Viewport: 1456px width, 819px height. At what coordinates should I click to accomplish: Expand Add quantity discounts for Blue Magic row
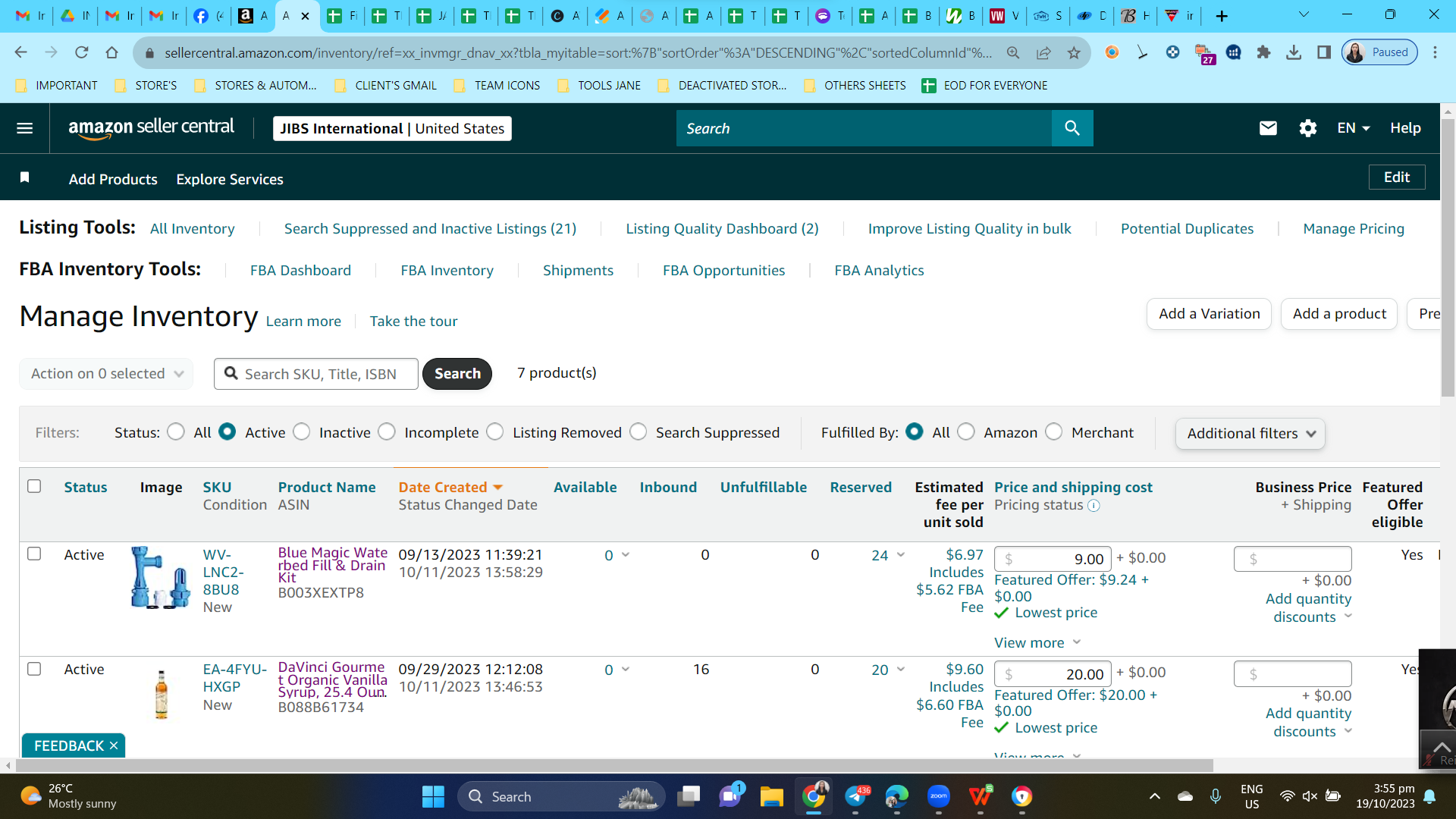point(1309,607)
